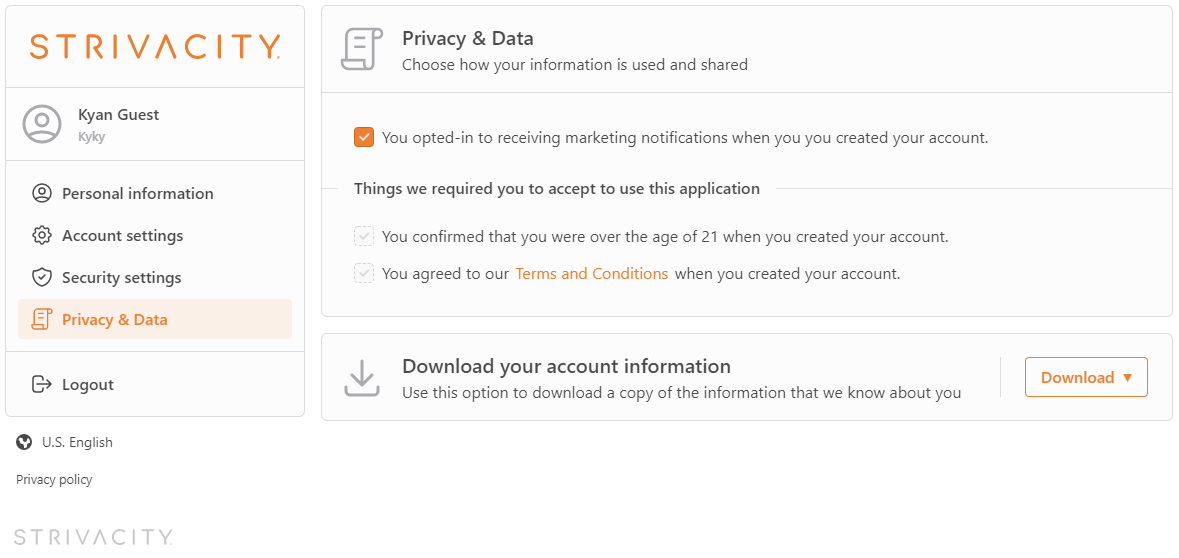The image size is (1179, 558).
Task: Open the Terms and Conditions link
Action: click(x=592, y=274)
